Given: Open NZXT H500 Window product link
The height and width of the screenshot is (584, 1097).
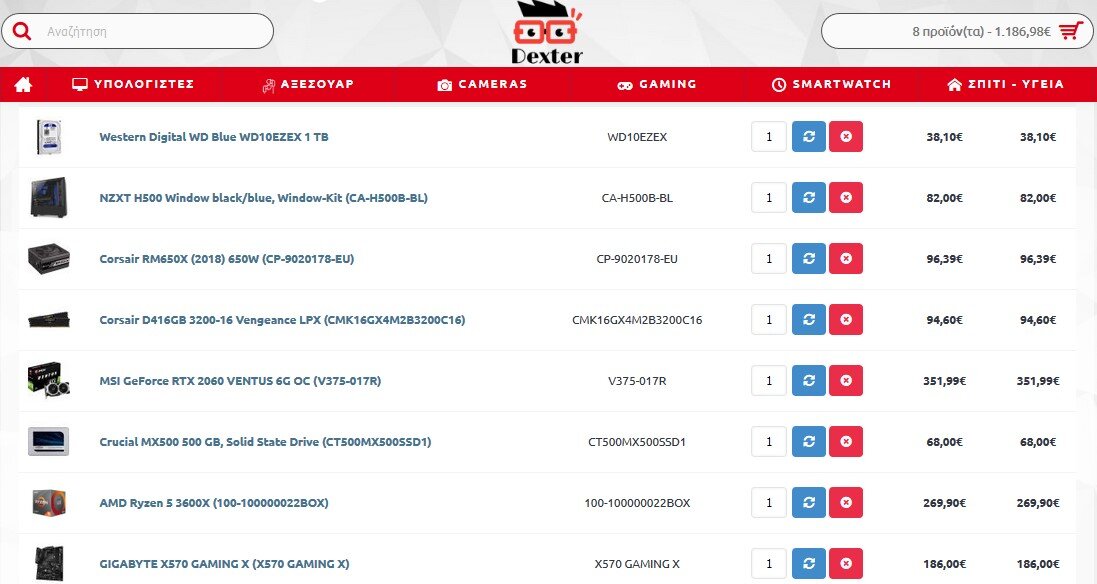Looking at the screenshot, I should click(263, 198).
